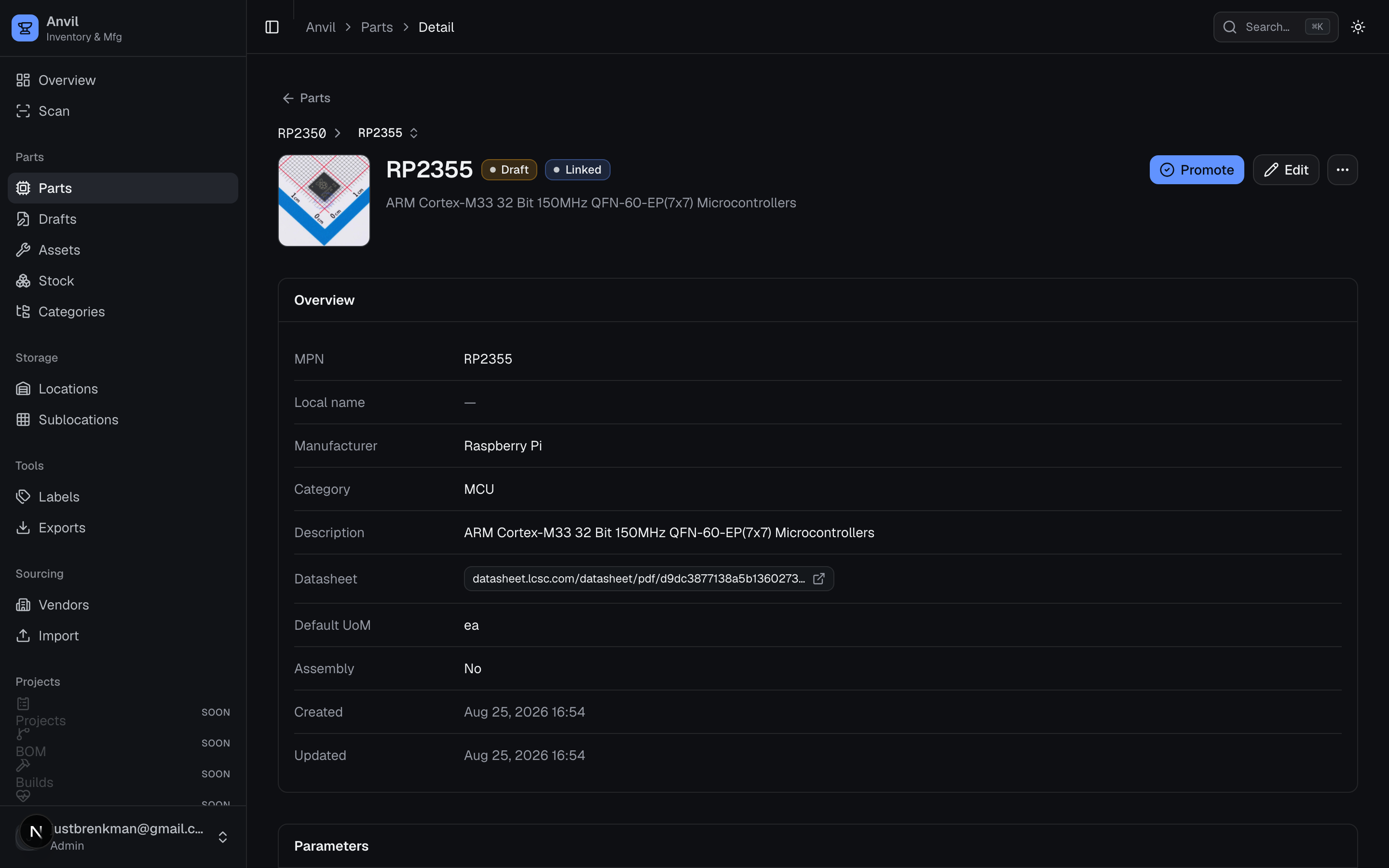Click the Updated date value
The image size is (1389, 868).
coord(525,756)
